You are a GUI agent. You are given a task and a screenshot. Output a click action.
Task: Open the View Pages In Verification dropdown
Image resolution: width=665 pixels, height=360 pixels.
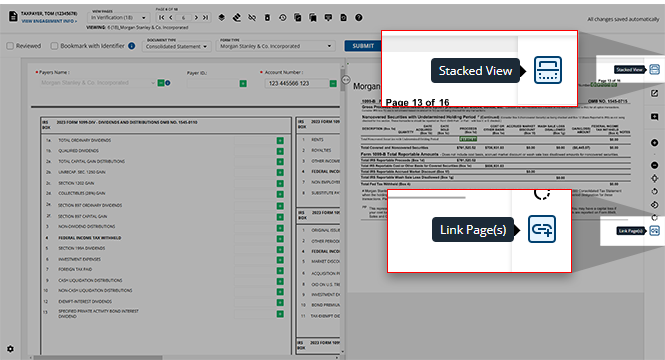118,18
